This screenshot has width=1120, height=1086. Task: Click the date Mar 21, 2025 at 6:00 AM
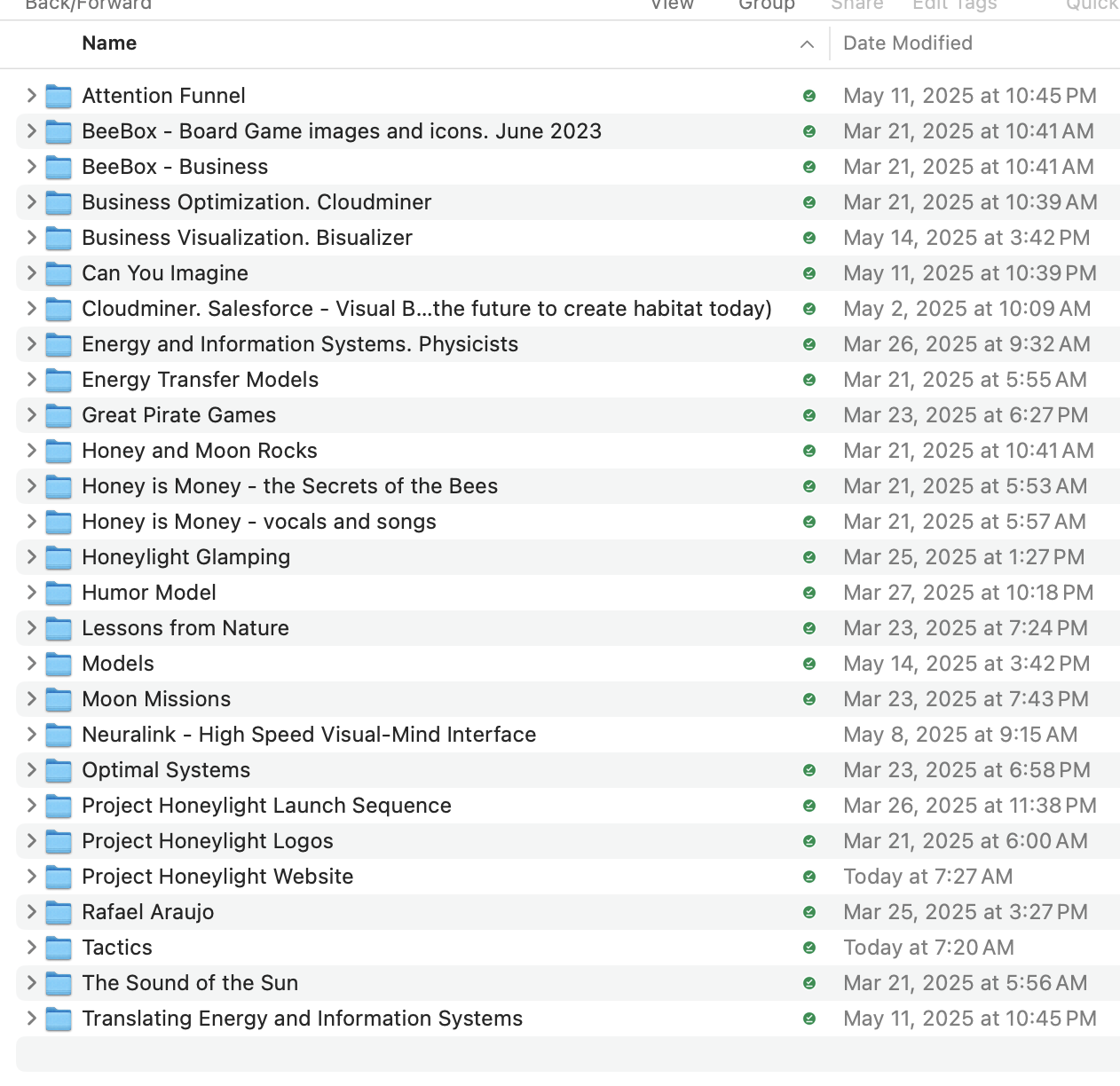coord(966,841)
